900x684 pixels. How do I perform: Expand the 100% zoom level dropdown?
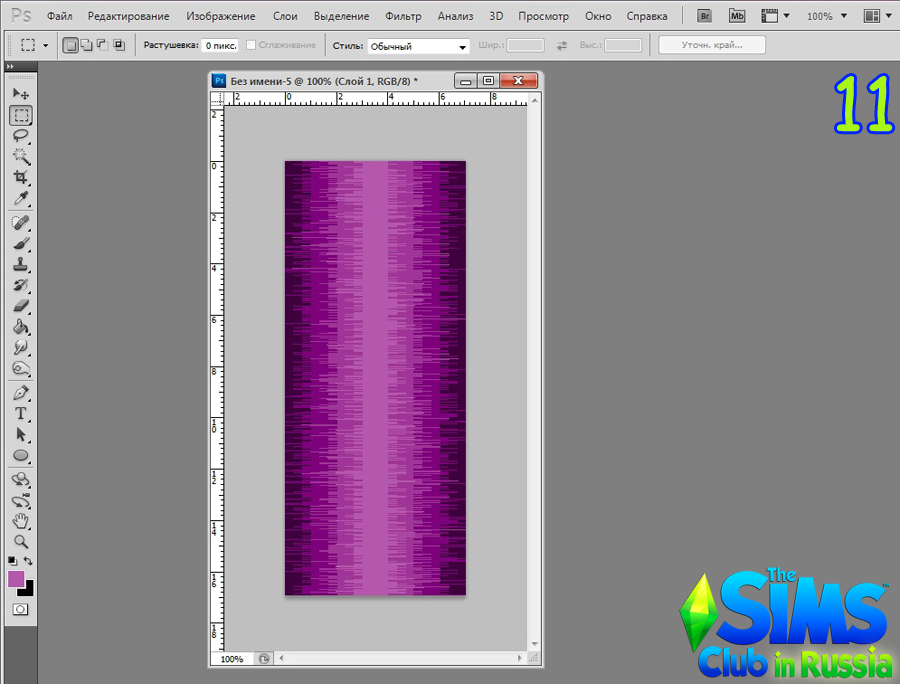click(x=826, y=17)
